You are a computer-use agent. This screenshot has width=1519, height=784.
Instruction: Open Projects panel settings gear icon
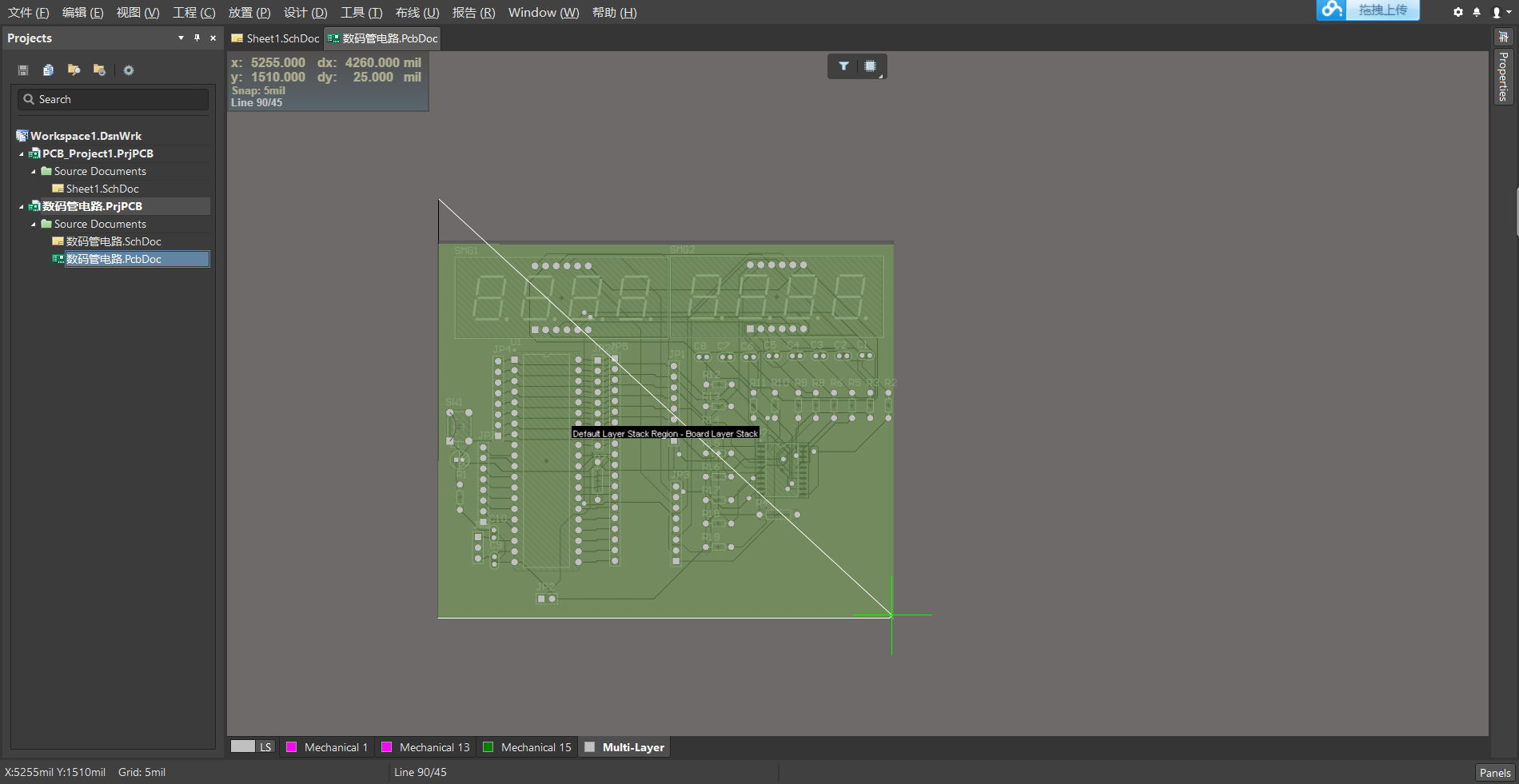[129, 70]
